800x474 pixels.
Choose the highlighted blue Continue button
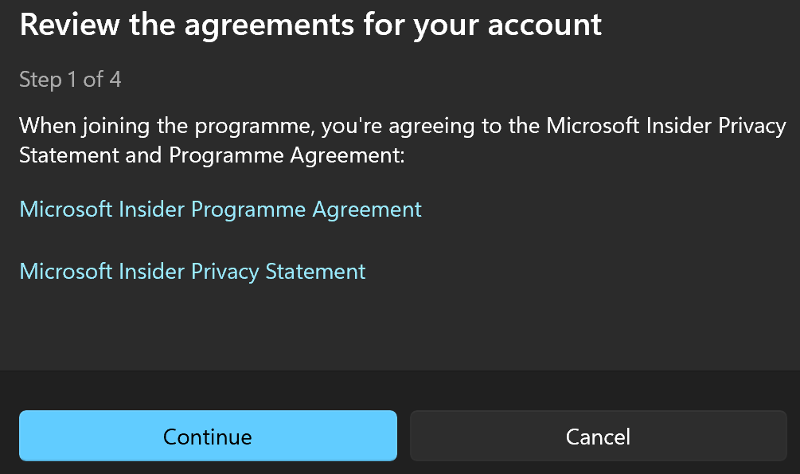(208, 436)
